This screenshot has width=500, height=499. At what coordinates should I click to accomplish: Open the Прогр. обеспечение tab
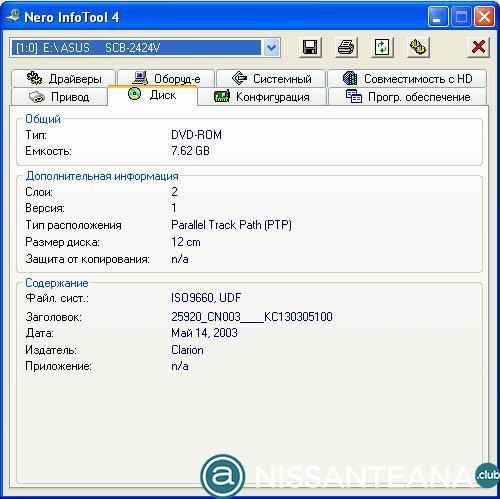pos(407,97)
